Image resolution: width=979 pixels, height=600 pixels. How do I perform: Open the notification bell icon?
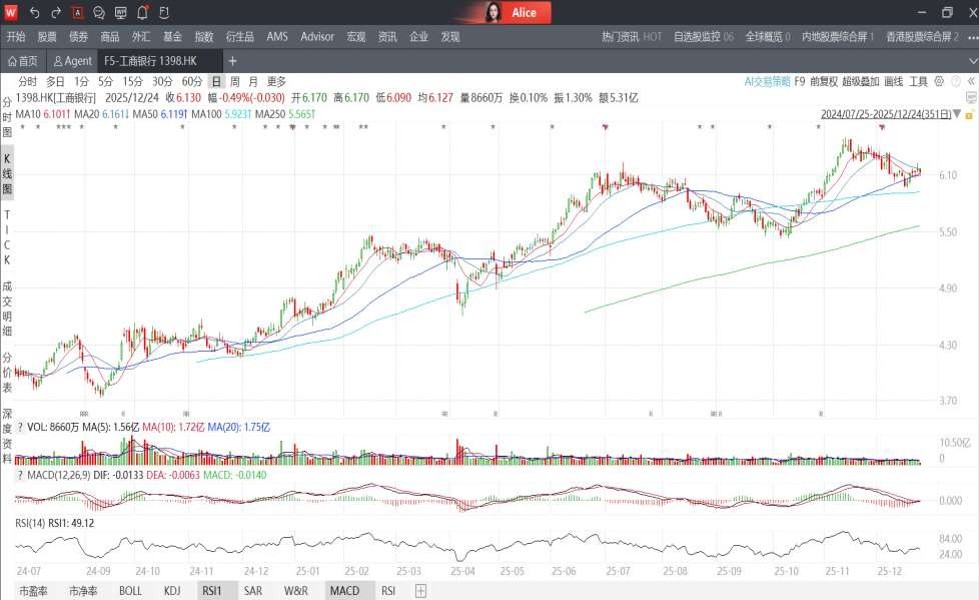coord(143,13)
